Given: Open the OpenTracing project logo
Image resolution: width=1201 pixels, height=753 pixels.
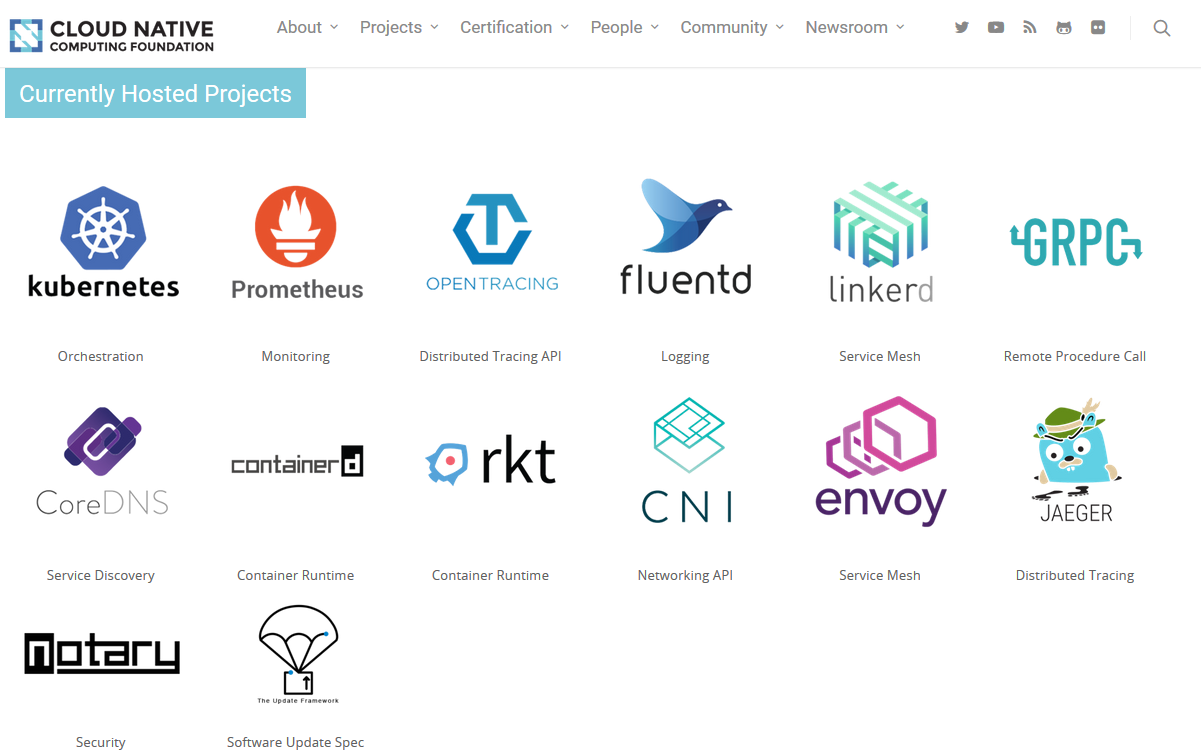Looking at the screenshot, I should coord(492,243).
